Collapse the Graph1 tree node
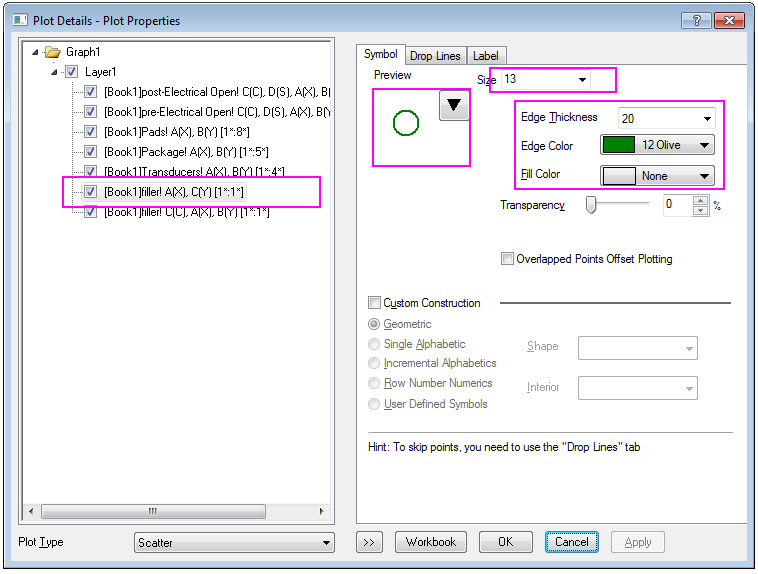The height and width of the screenshot is (574, 758). coord(37,52)
